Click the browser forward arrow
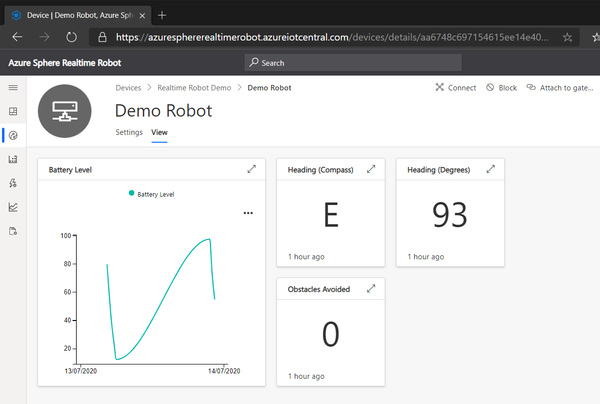 click(x=44, y=37)
